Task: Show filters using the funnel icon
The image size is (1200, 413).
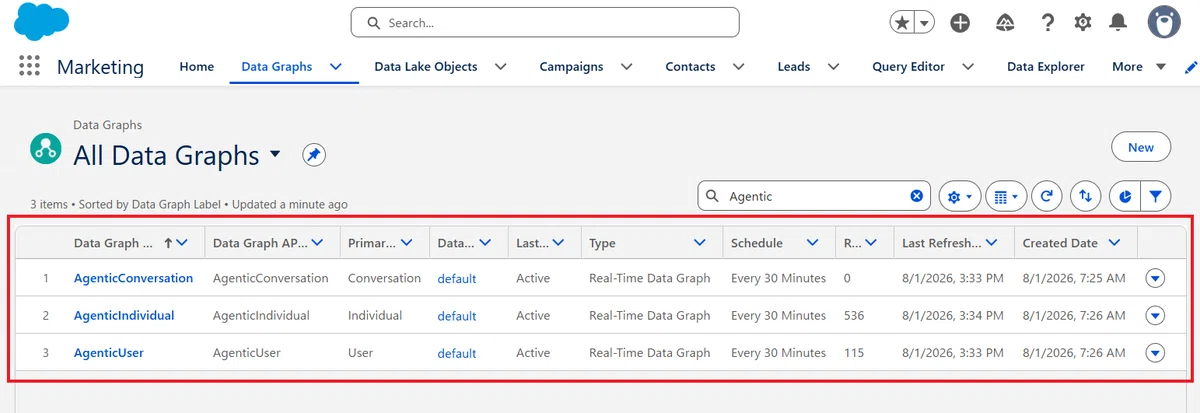Action: click(1155, 197)
